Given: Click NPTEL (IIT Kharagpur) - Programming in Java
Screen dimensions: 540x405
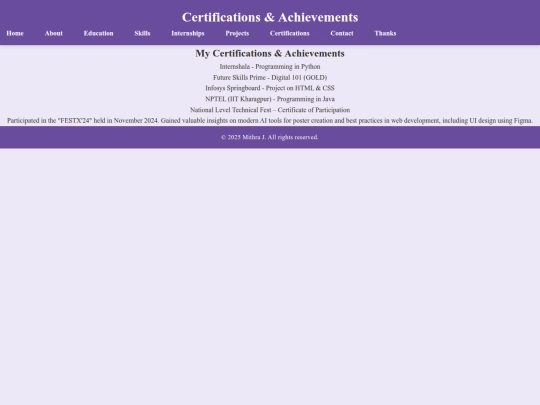Looking at the screenshot, I should coord(270,99).
